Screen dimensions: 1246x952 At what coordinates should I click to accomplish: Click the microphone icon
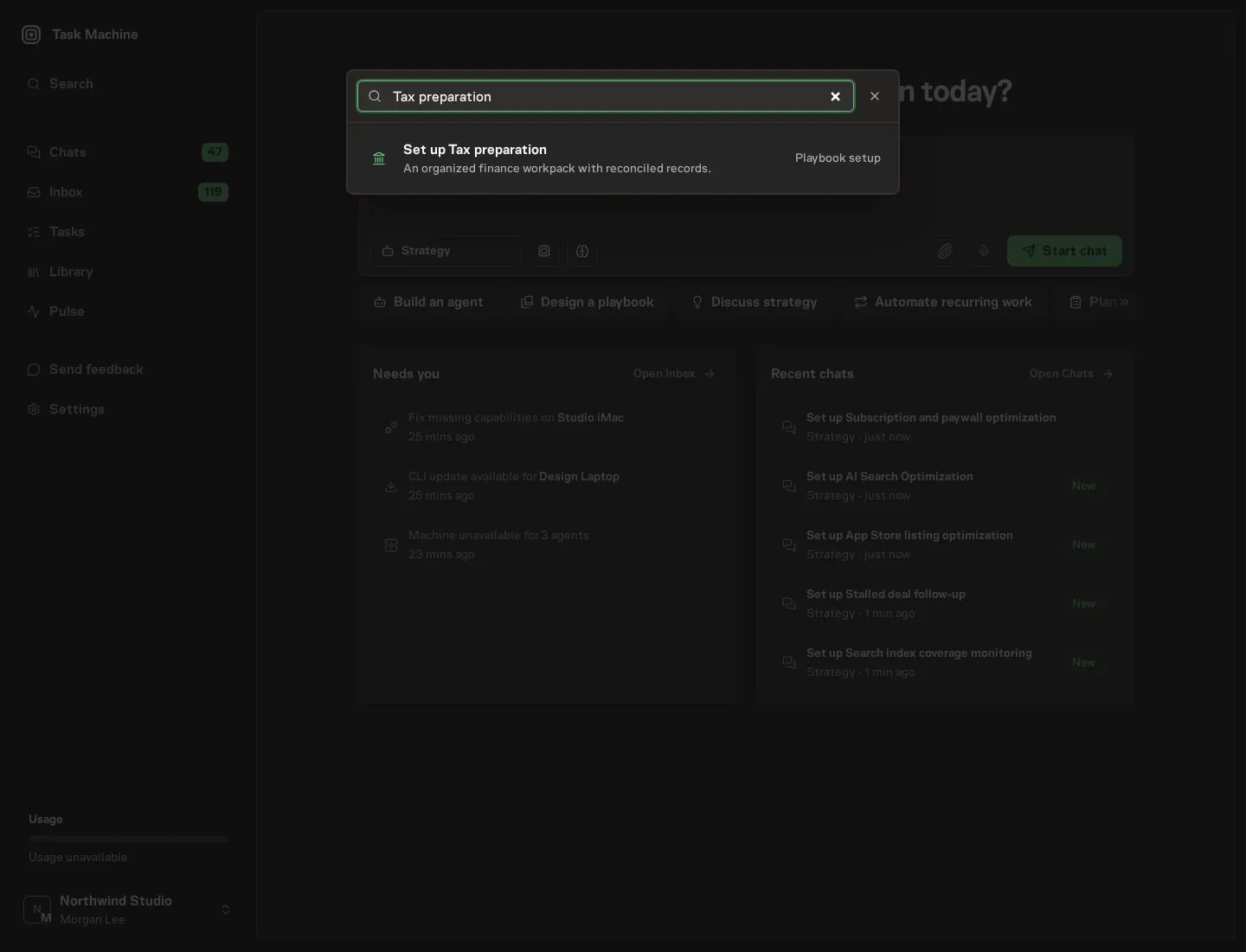[x=984, y=251]
